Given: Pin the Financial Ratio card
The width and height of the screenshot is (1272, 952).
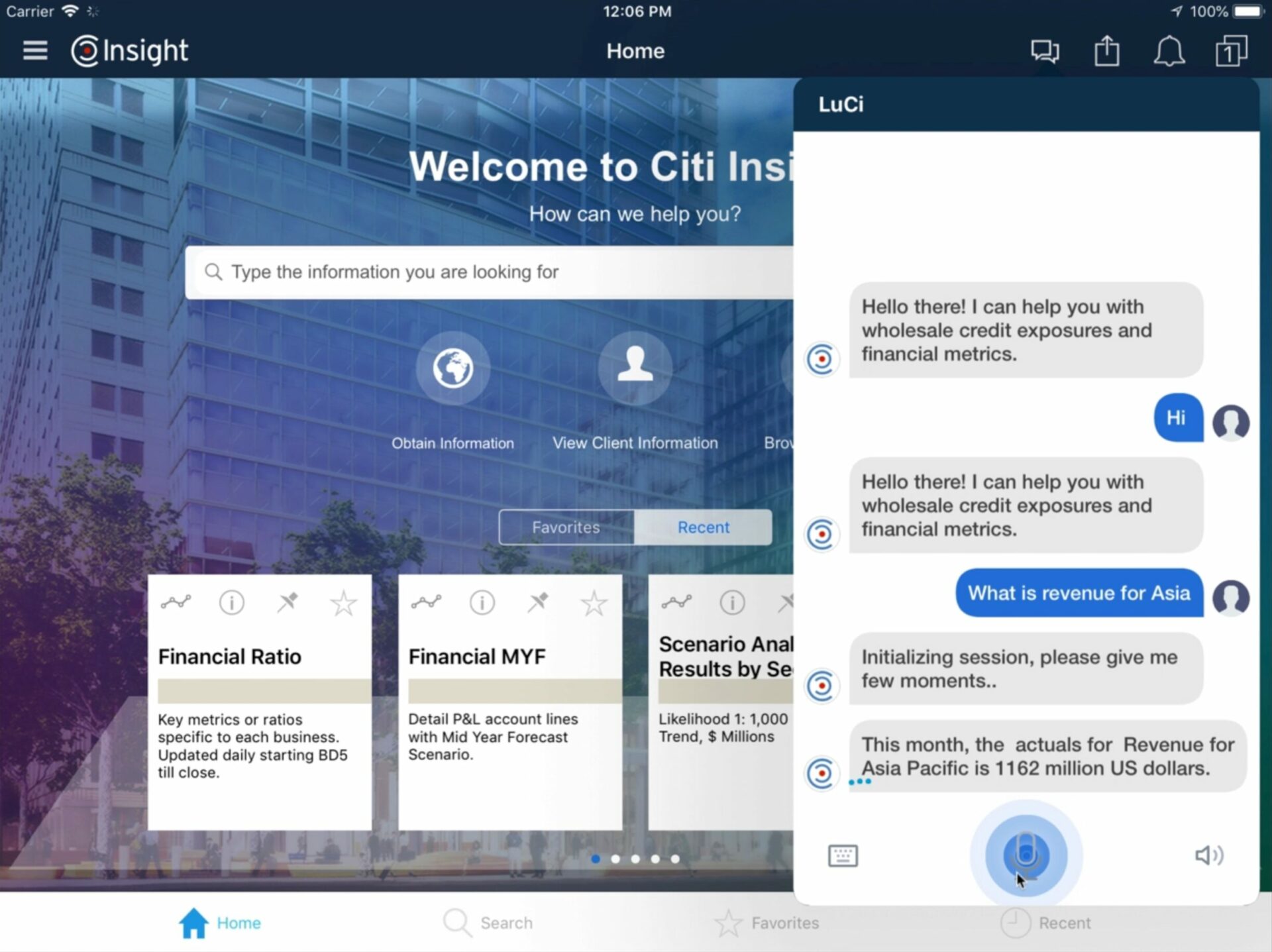Looking at the screenshot, I should 288,602.
